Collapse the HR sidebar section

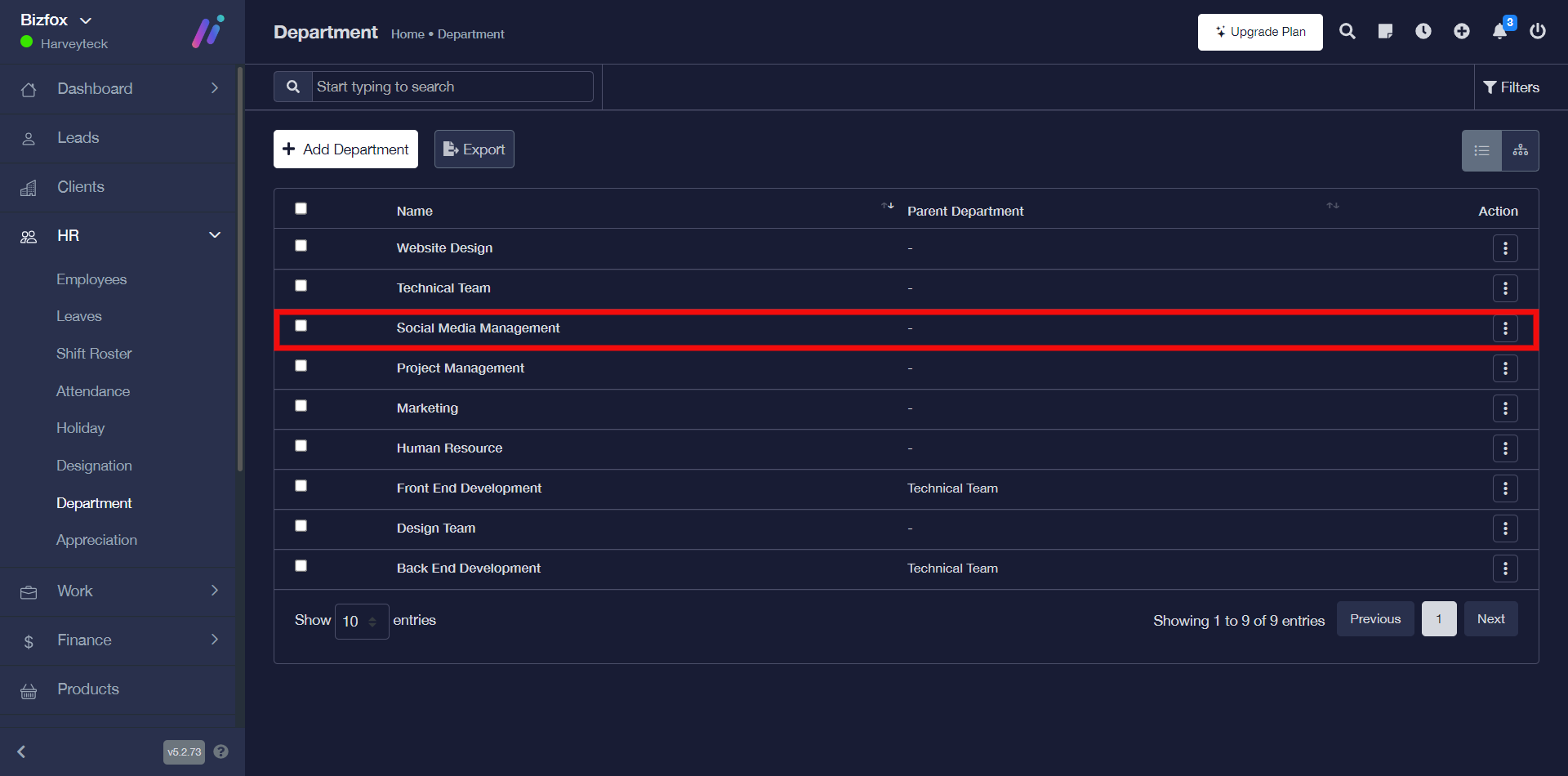tap(214, 235)
